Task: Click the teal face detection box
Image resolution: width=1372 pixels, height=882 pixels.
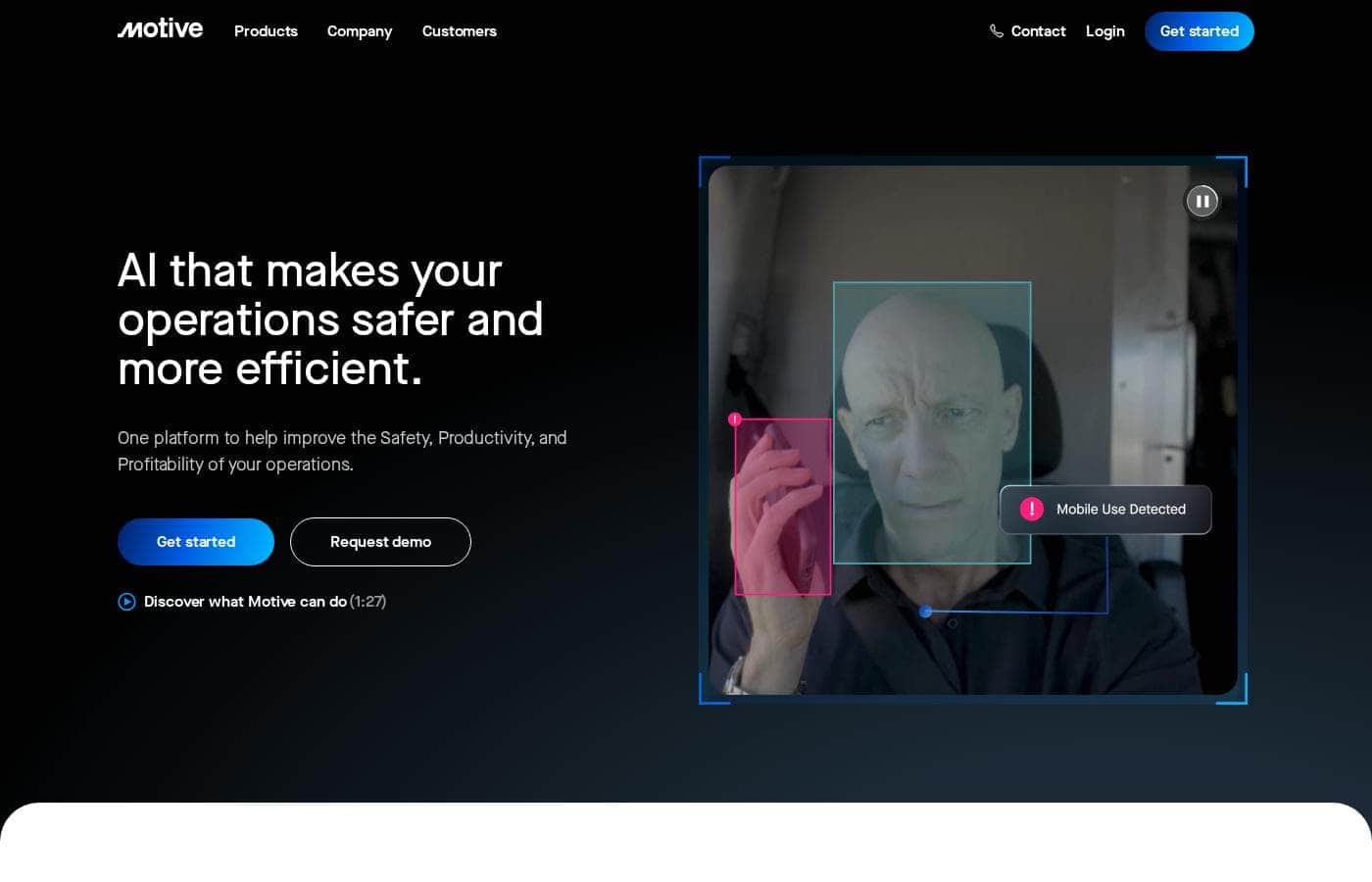Action: tap(932, 423)
